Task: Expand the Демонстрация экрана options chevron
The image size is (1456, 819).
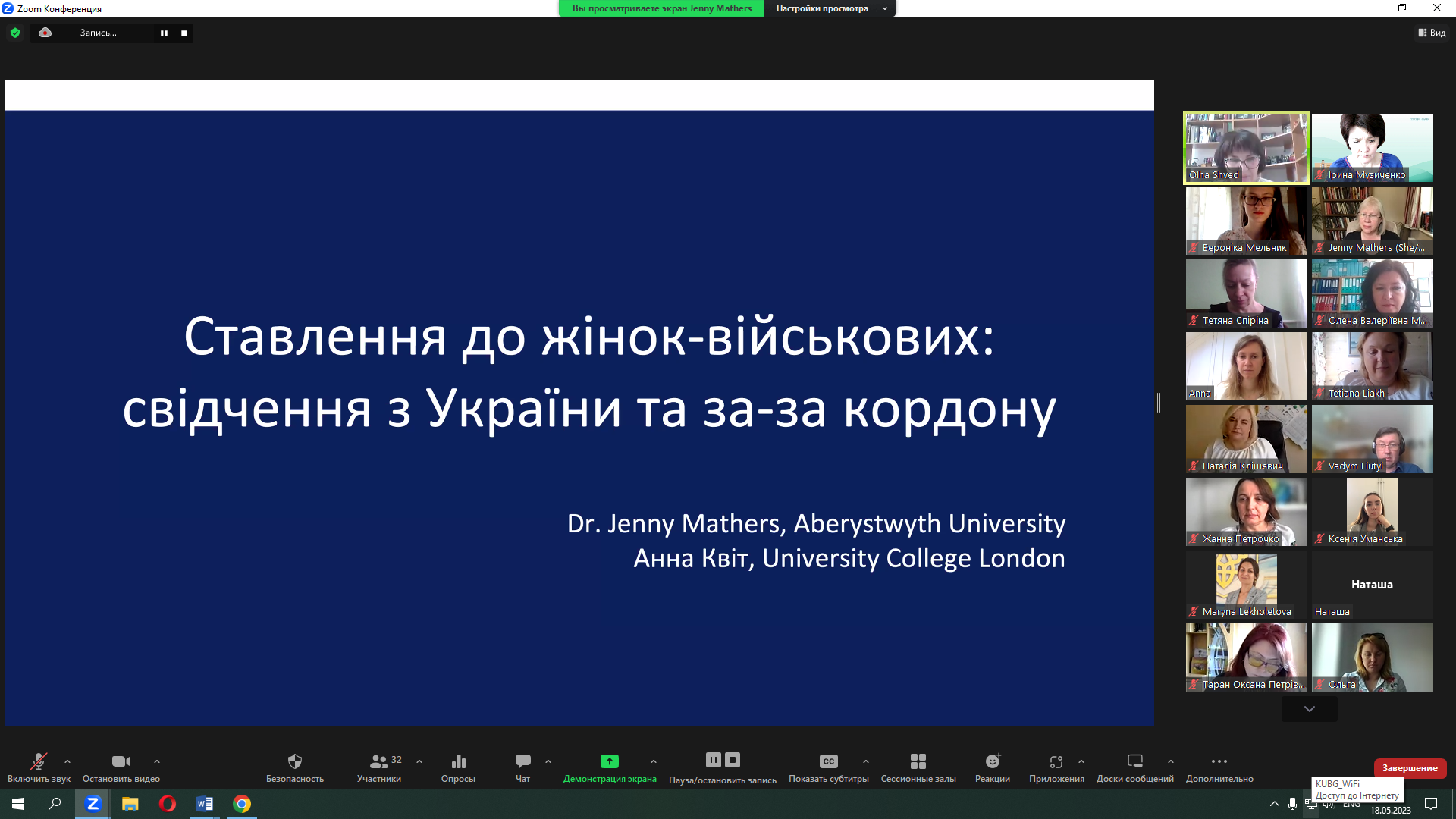Action: coord(653,762)
